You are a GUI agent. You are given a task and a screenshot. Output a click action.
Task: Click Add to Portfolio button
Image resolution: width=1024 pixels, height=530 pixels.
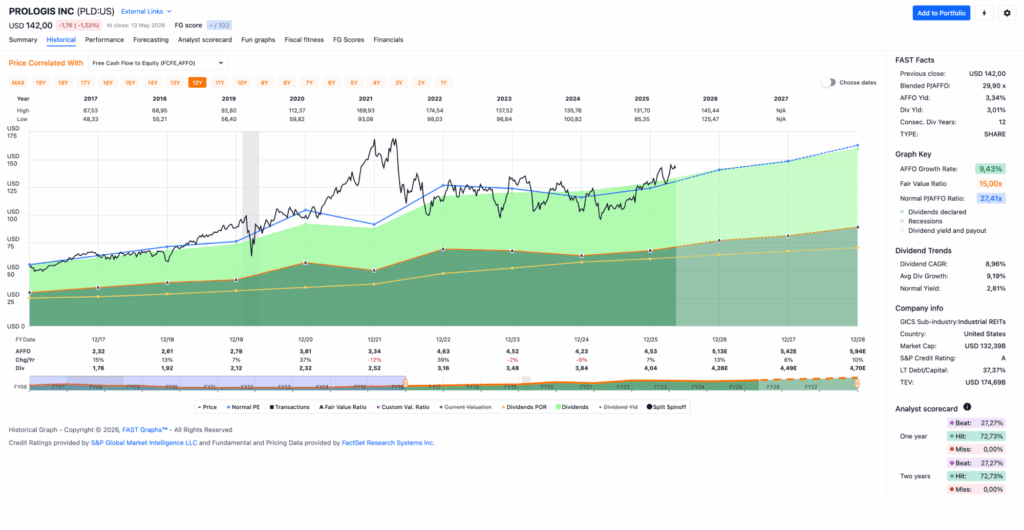click(941, 13)
